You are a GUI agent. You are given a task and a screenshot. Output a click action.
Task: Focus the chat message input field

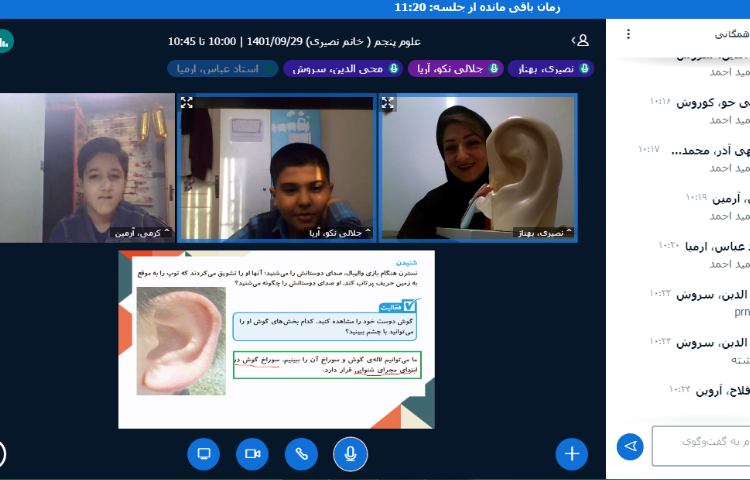pos(701,446)
